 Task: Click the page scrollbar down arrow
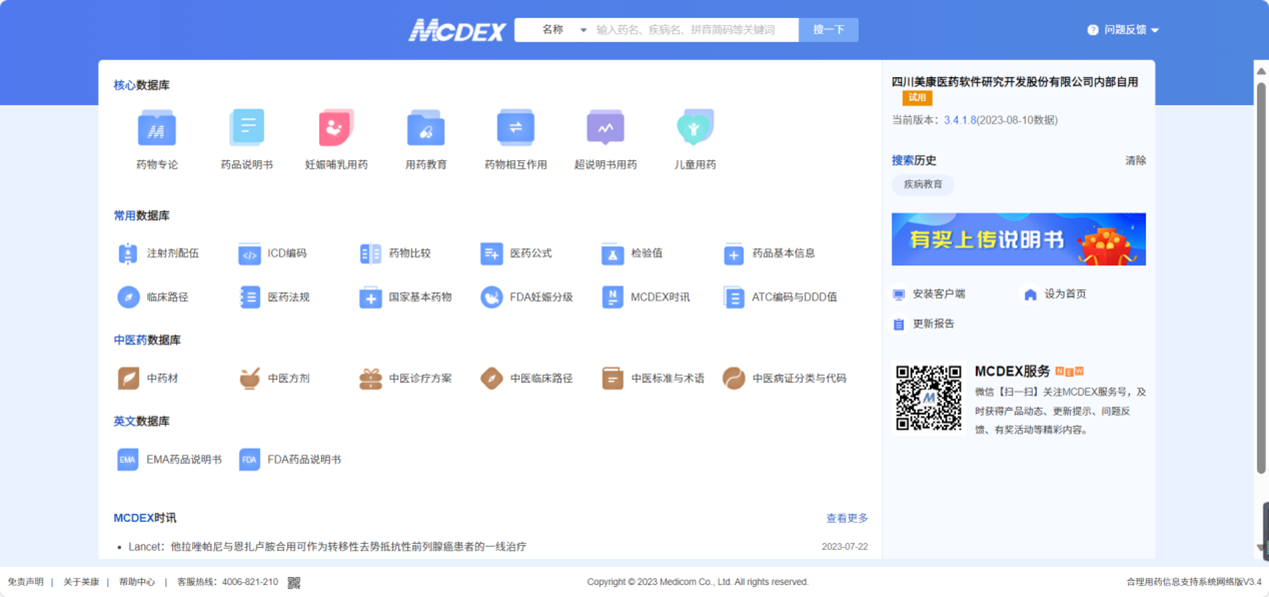point(1261,548)
